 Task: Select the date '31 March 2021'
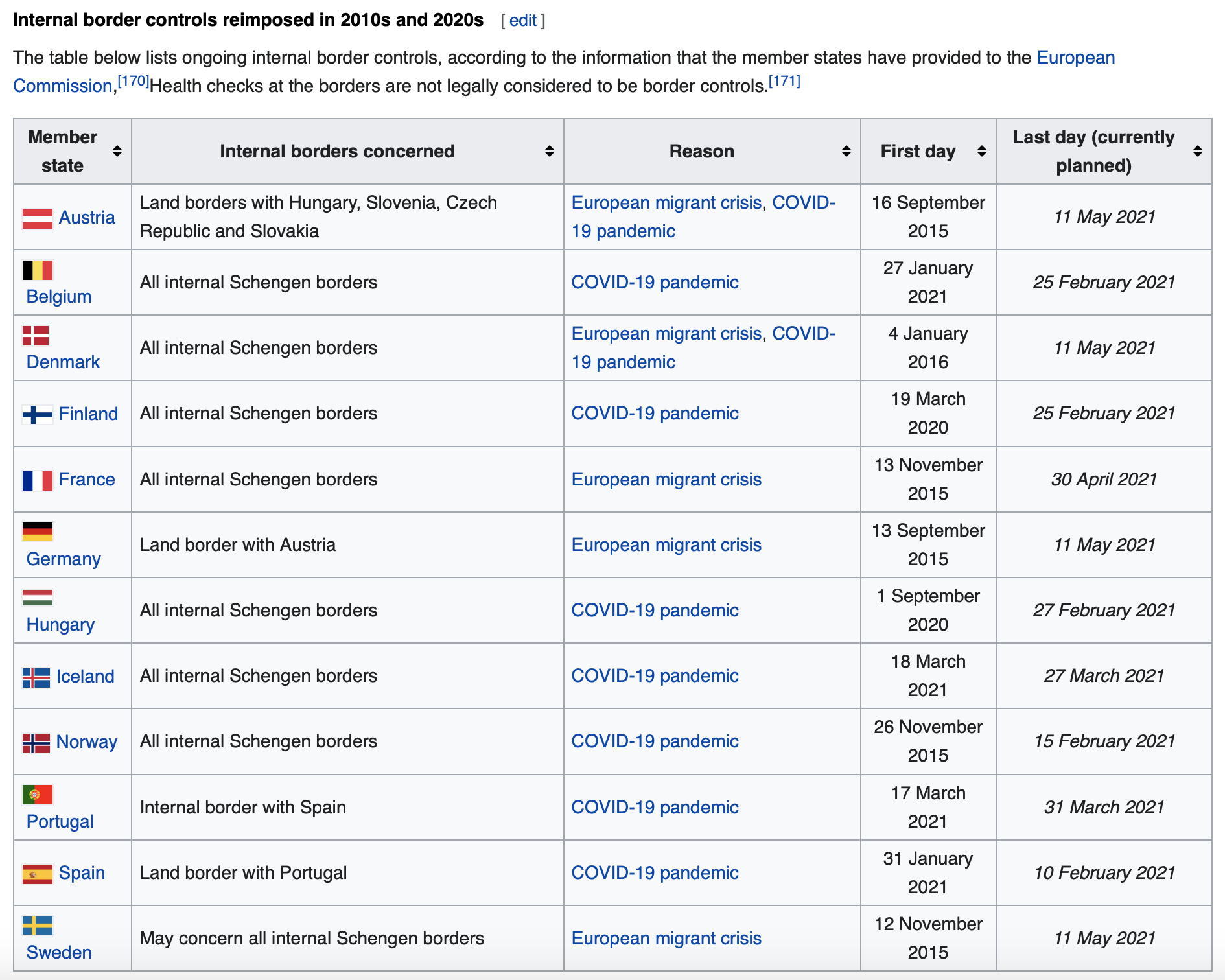coord(1104,808)
